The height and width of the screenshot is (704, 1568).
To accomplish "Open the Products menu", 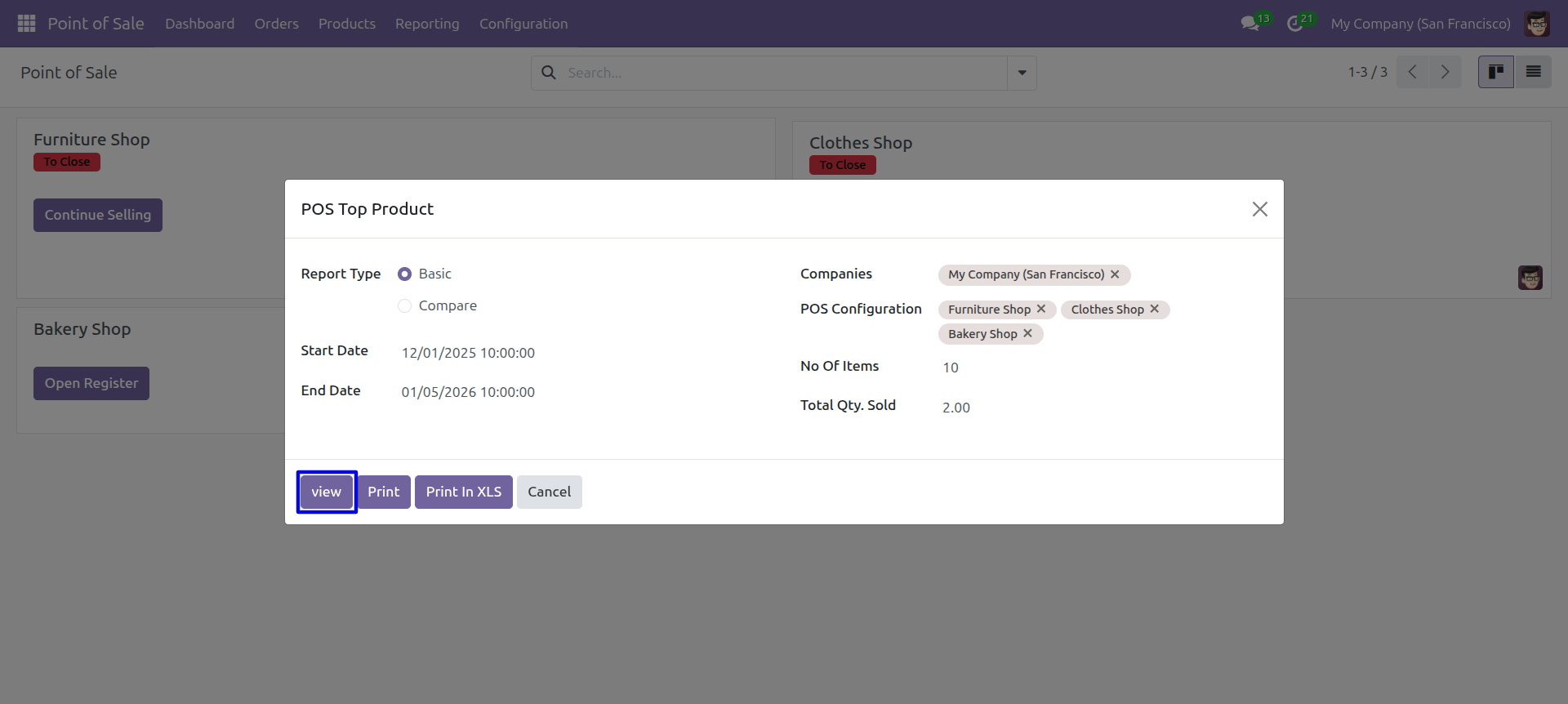I will click(347, 24).
